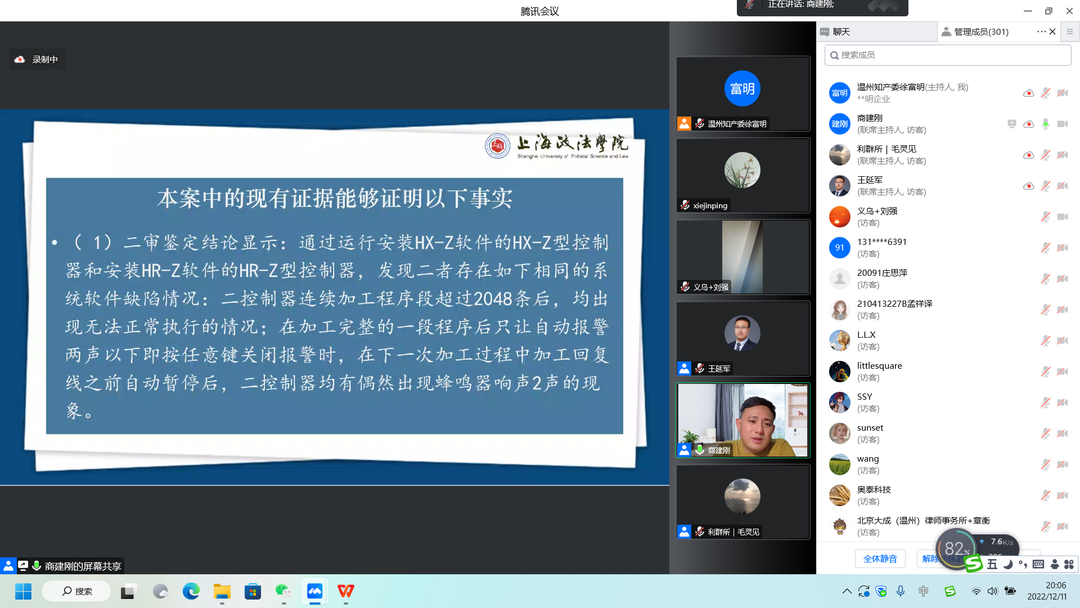Click the 录制中 recording indicator
Image resolution: width=1080 pixels, height=608 pixels.
[x=37, y=60]
